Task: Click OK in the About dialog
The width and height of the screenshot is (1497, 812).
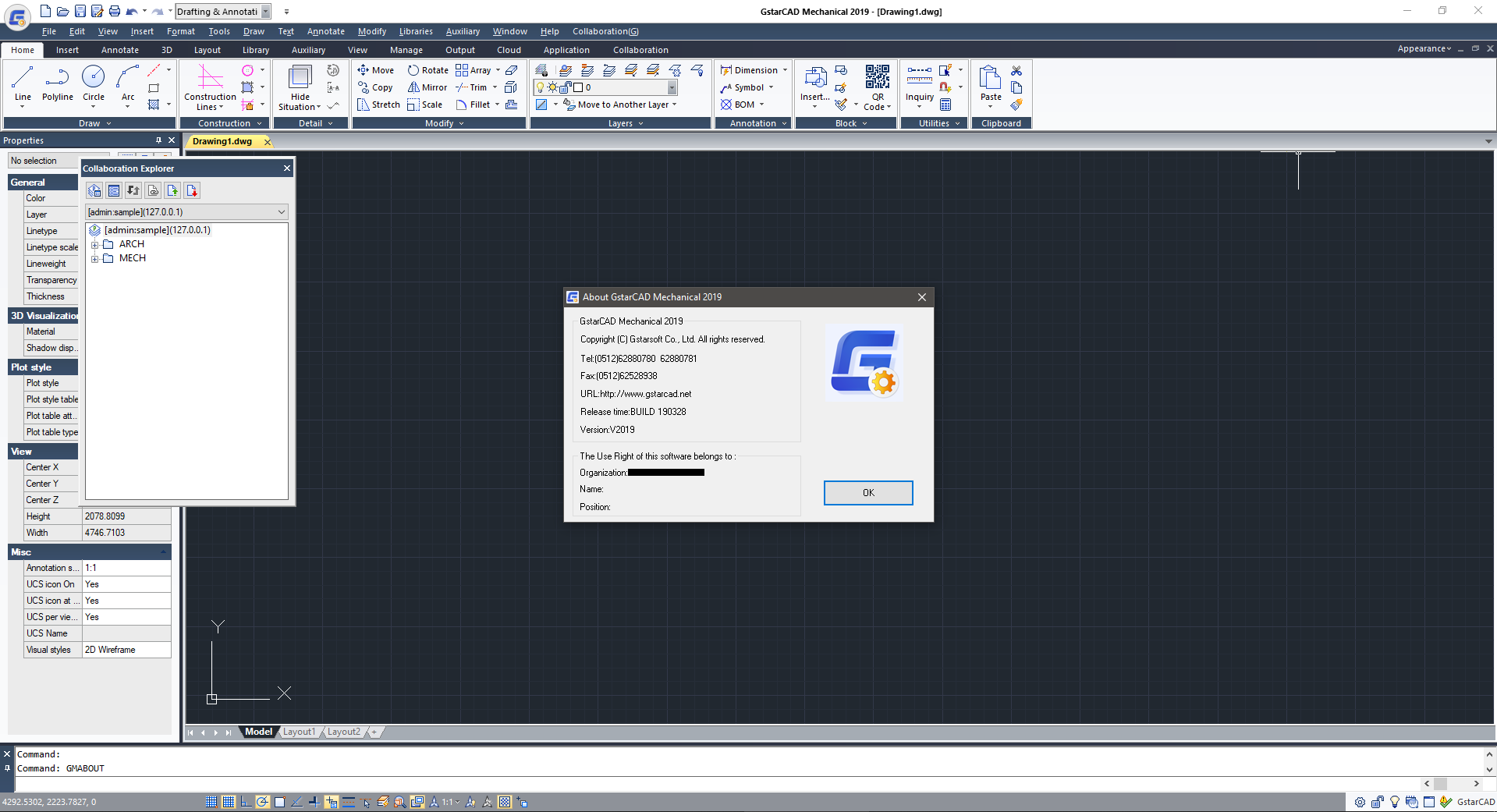Action: click(868, 493)
